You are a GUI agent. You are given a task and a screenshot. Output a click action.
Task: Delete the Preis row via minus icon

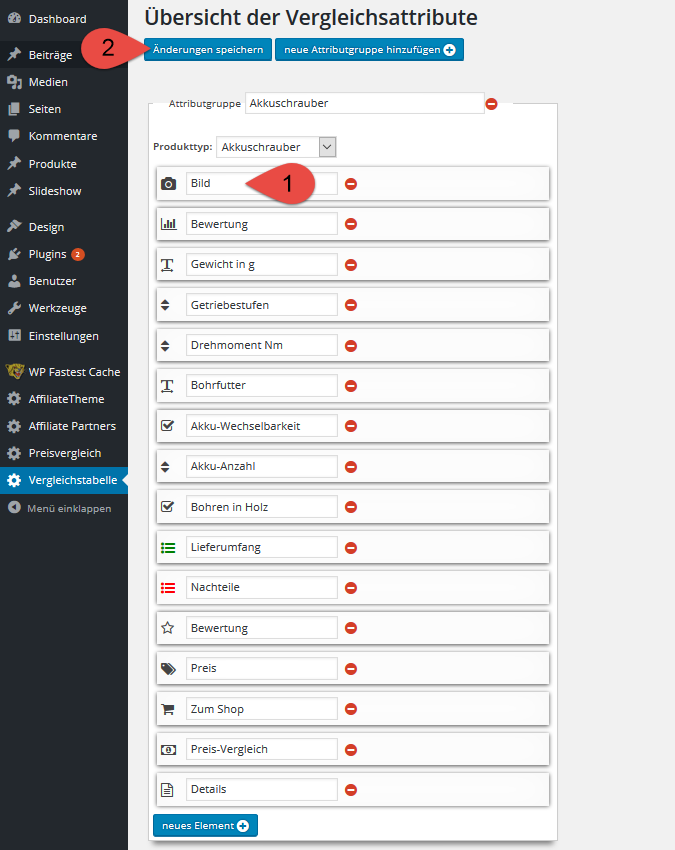351,668
